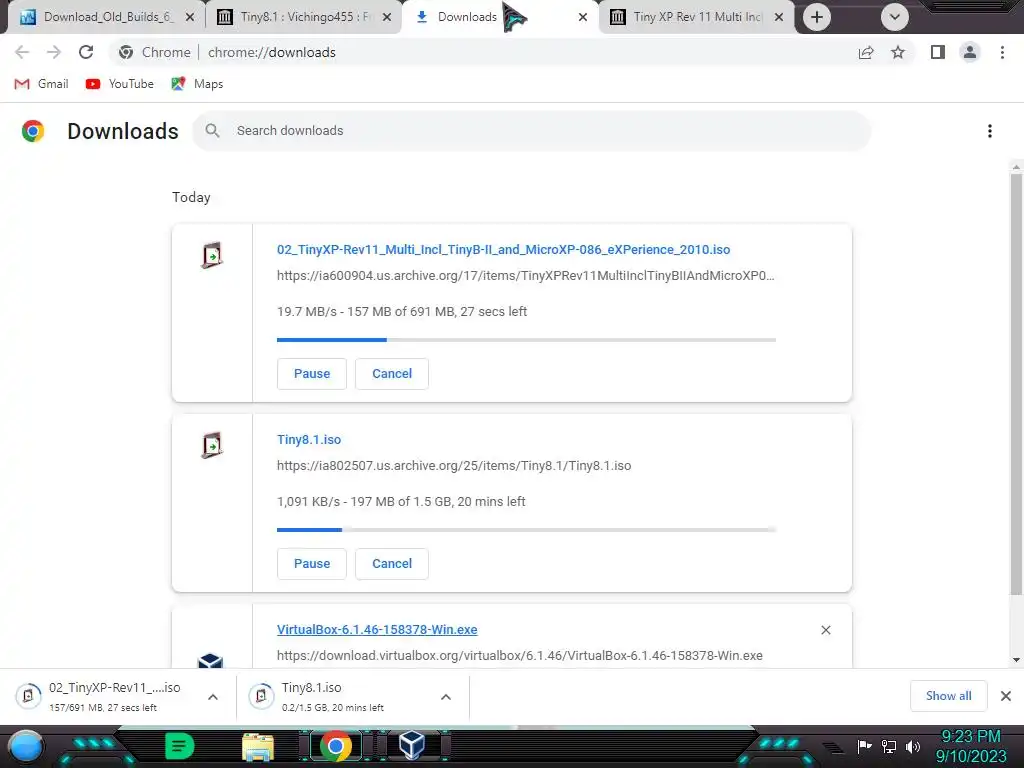The width and height of the screenshot is (1024, 768).
Task: Open File Explorer from the taskbar
Action: (257, 747)
